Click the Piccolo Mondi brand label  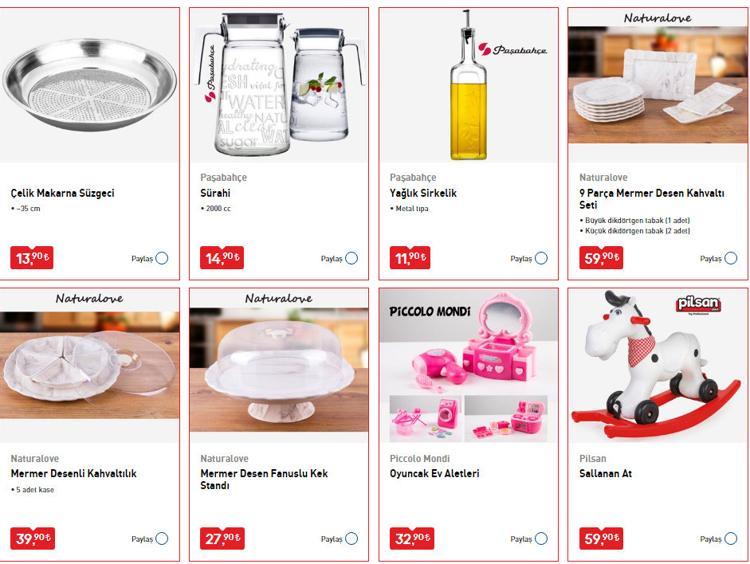click(x=419, y=458)
